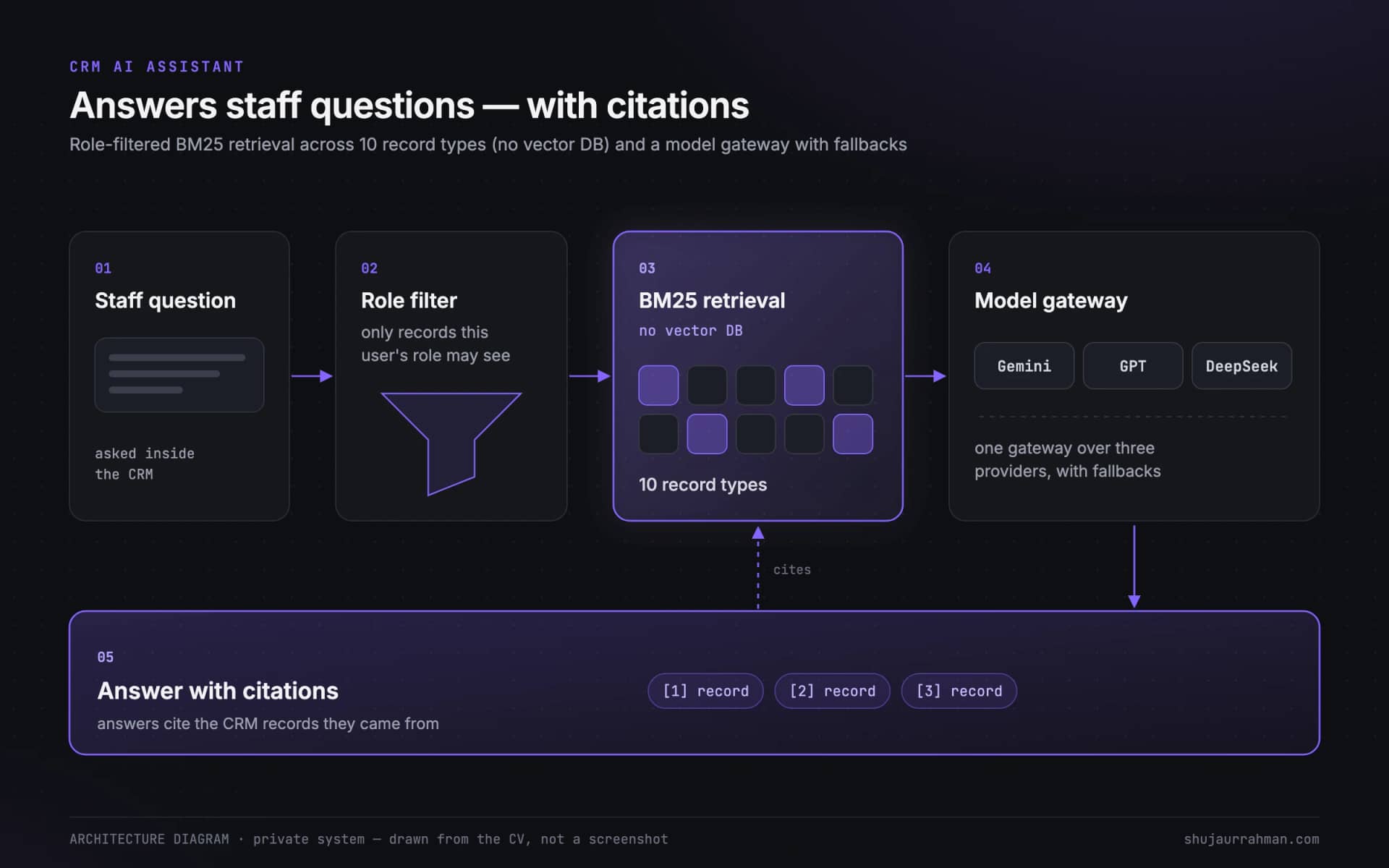This screenshot has height=868, width=1389.
Task: Click the 'Staff question' card title
Action: pyautogui.click(x=165, y=300)
